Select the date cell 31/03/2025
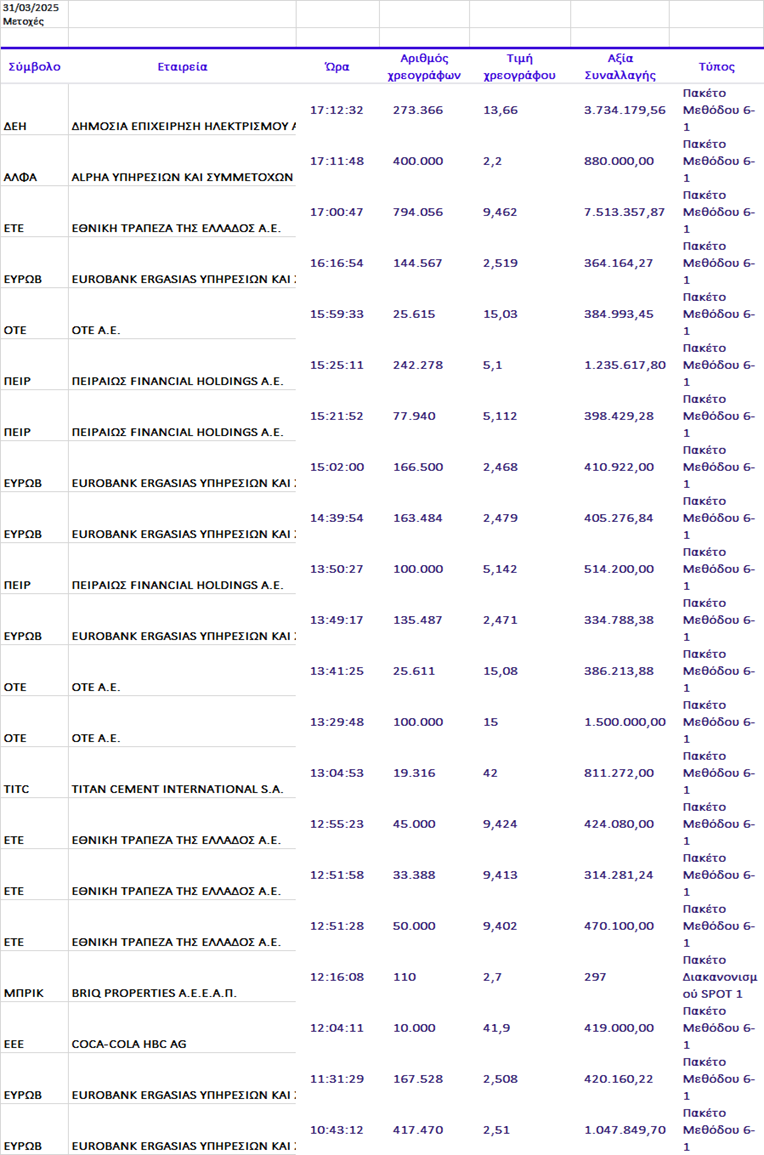The width and height of the screenshot is (764, 1155). click(31, 7)
